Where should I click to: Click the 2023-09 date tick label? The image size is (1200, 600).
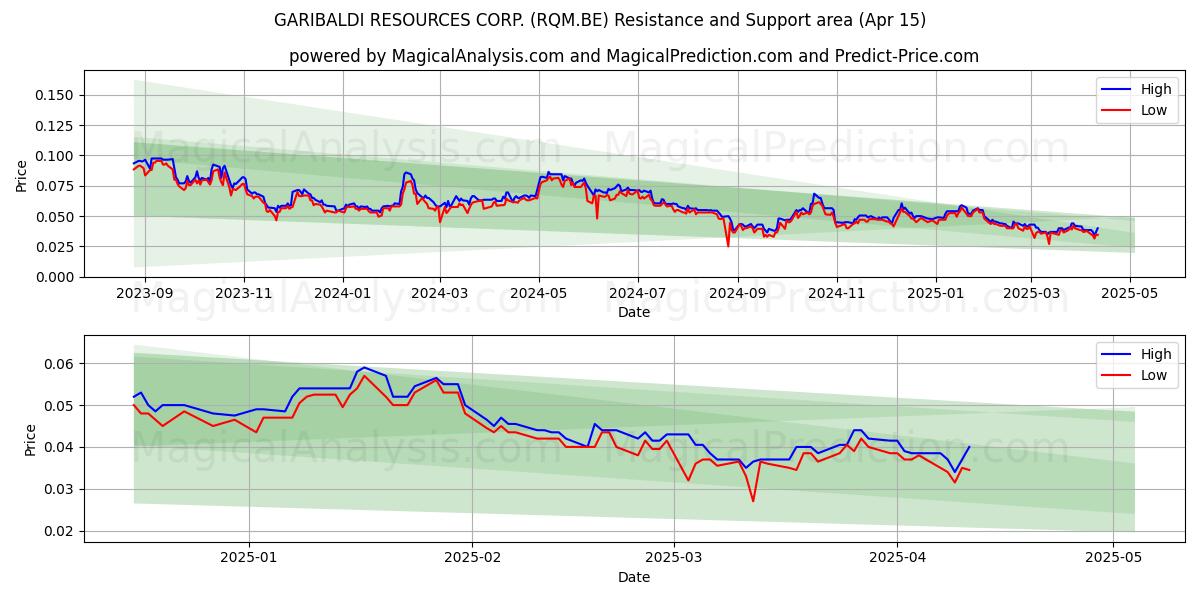pos(146,293)
